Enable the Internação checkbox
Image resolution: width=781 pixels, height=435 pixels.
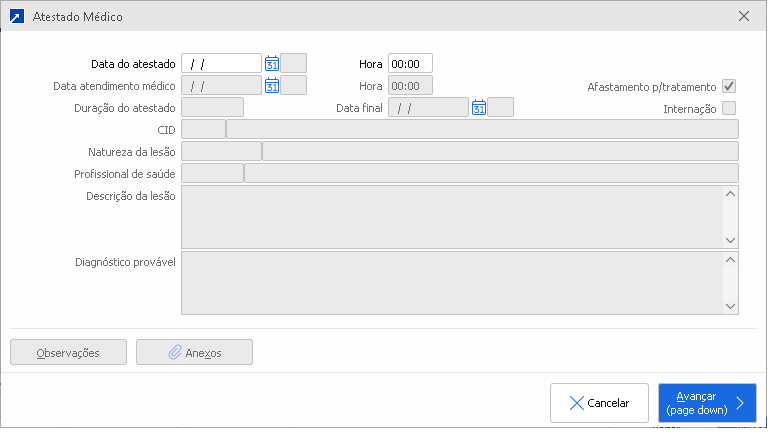[x=729, y=108]
